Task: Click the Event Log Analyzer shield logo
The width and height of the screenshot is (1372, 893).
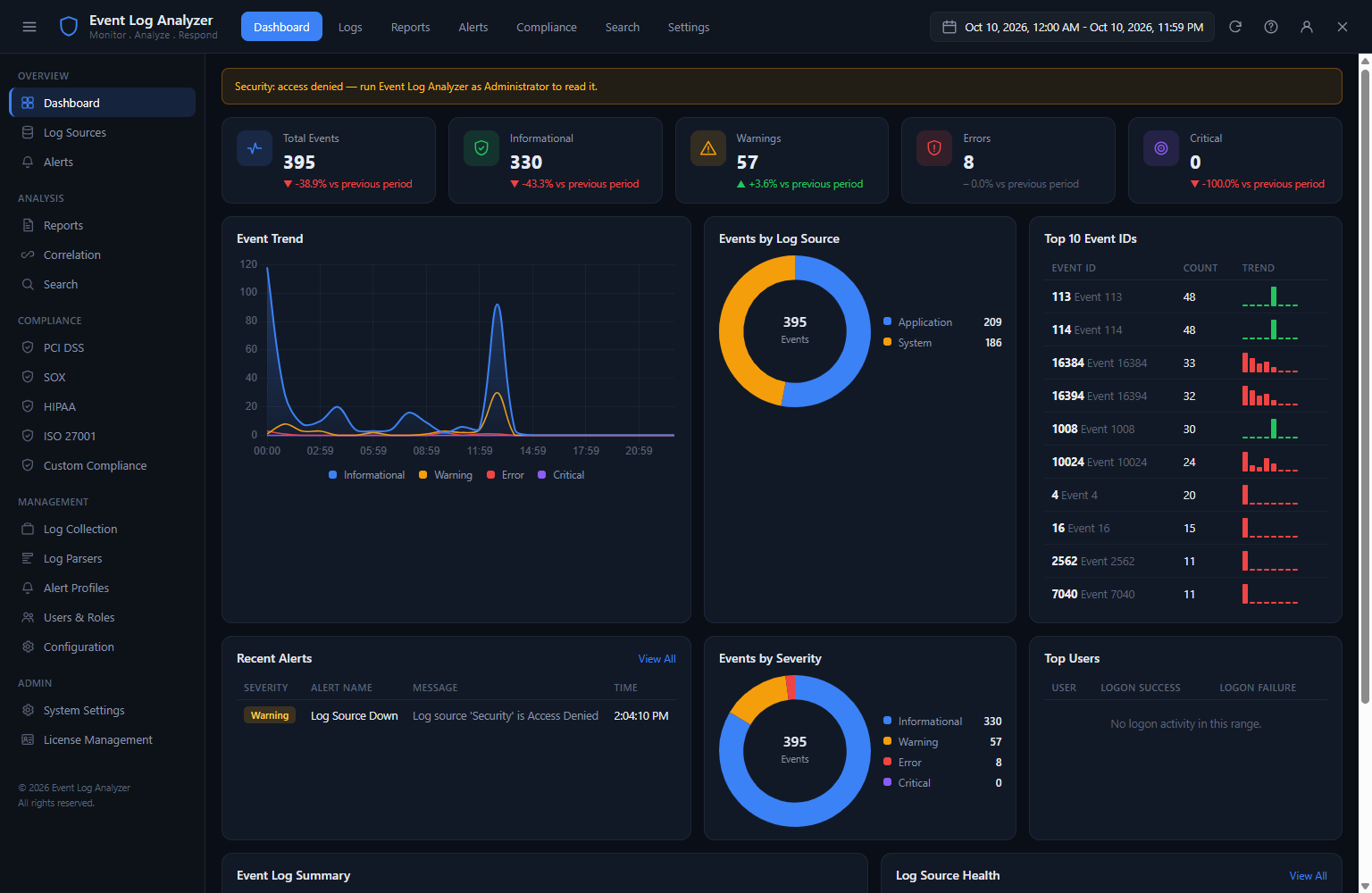Action: click(x=69, y=27)
